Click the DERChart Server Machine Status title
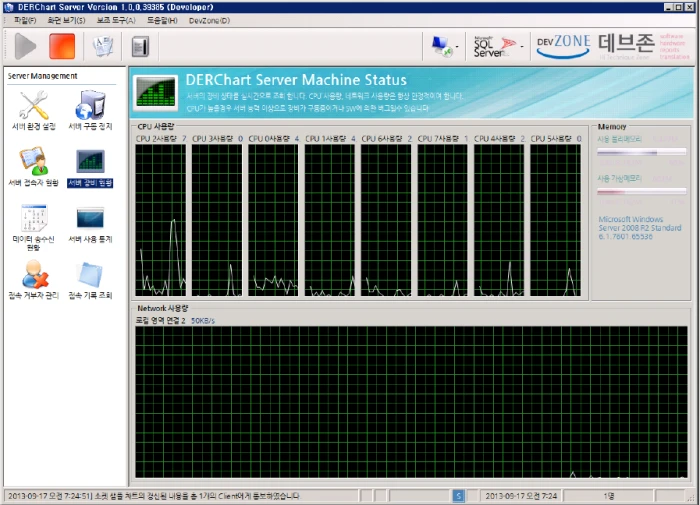The height and width of the screenshot is (505, 700). [x=296, y=80]
